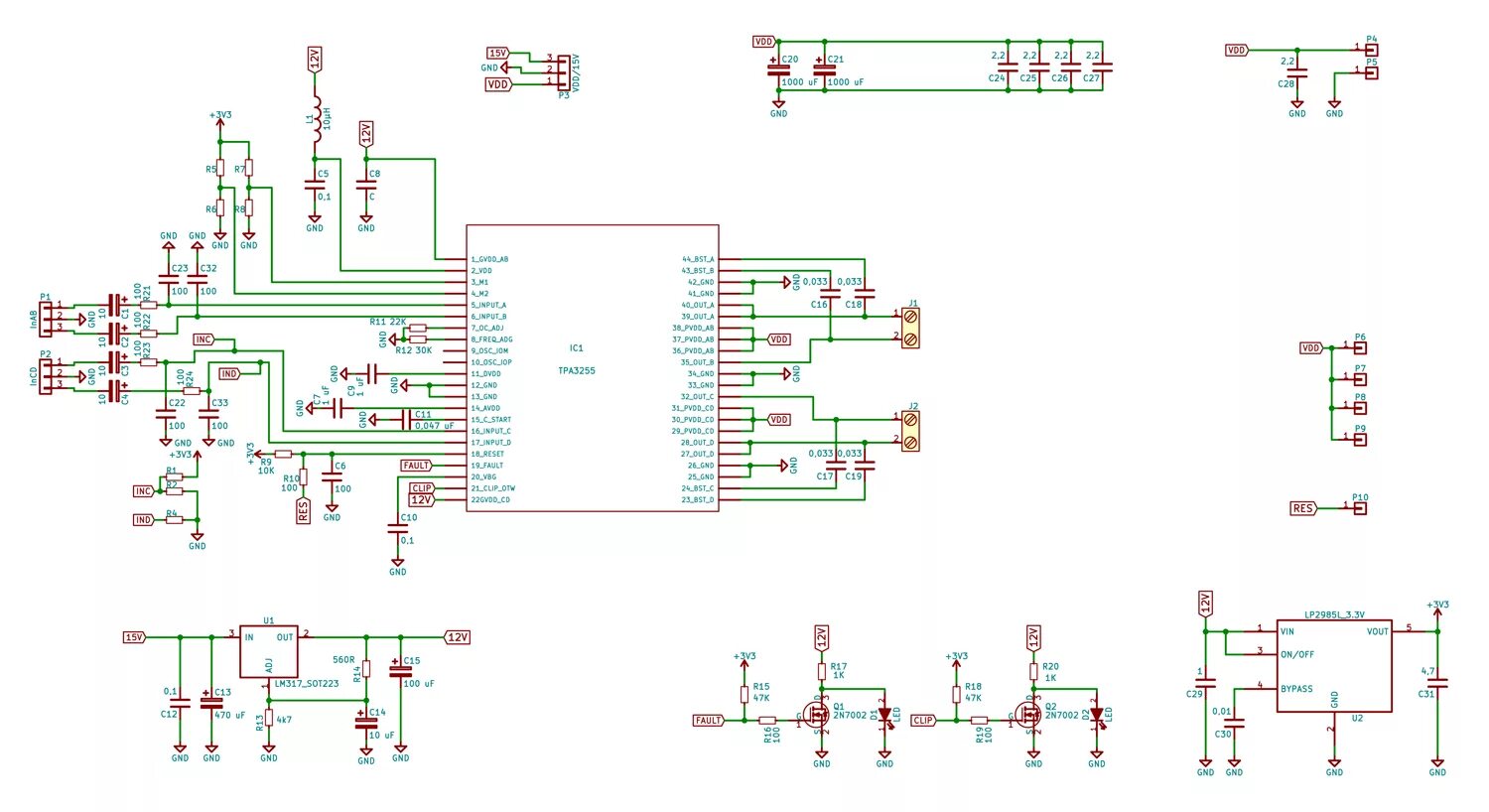Click the C6 100 capacitor
Image resolution: width=1489 pixels, height=812 pixels.
tap(333, 476)
